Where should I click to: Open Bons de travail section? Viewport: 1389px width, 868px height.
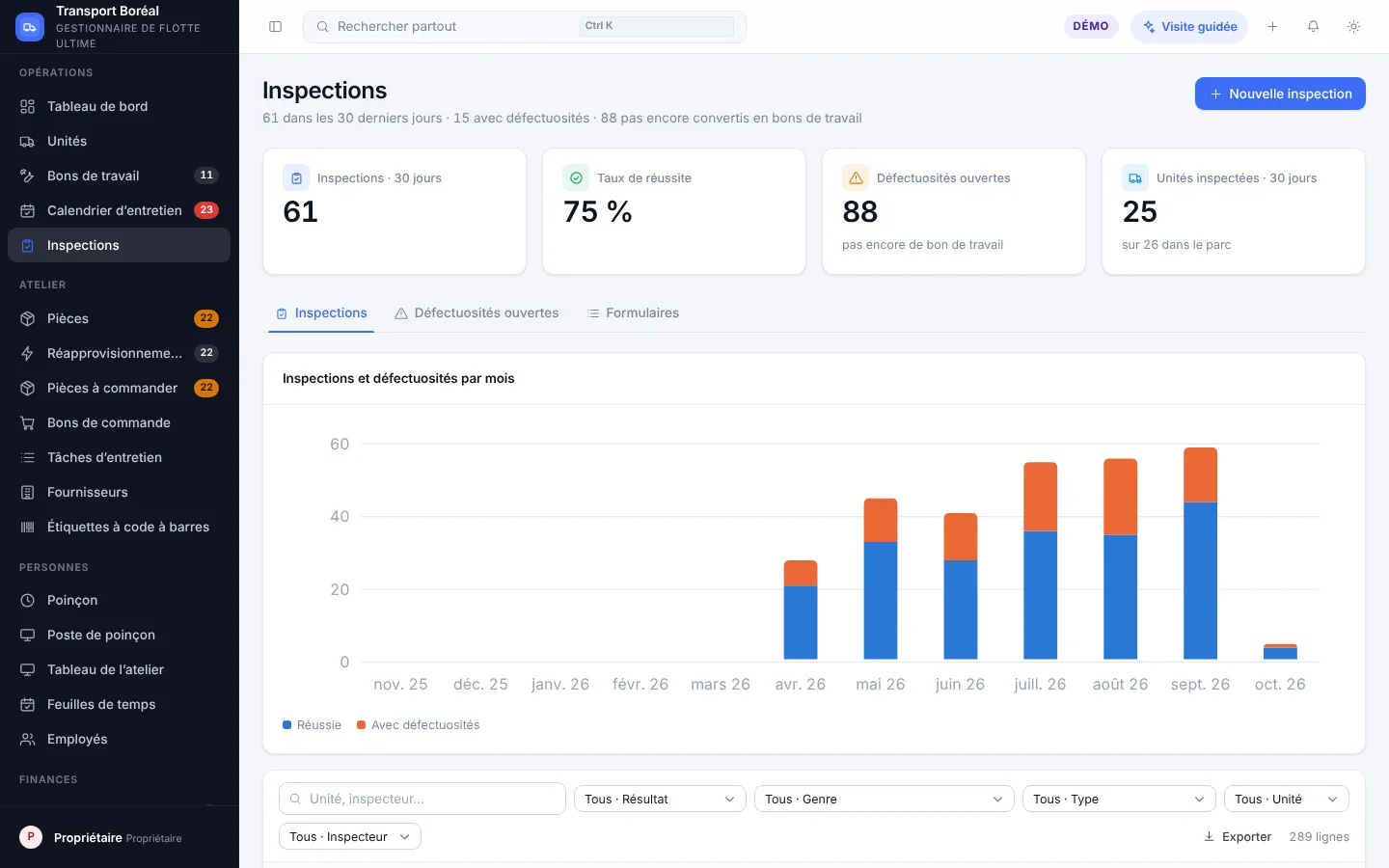tap(119, 176)
